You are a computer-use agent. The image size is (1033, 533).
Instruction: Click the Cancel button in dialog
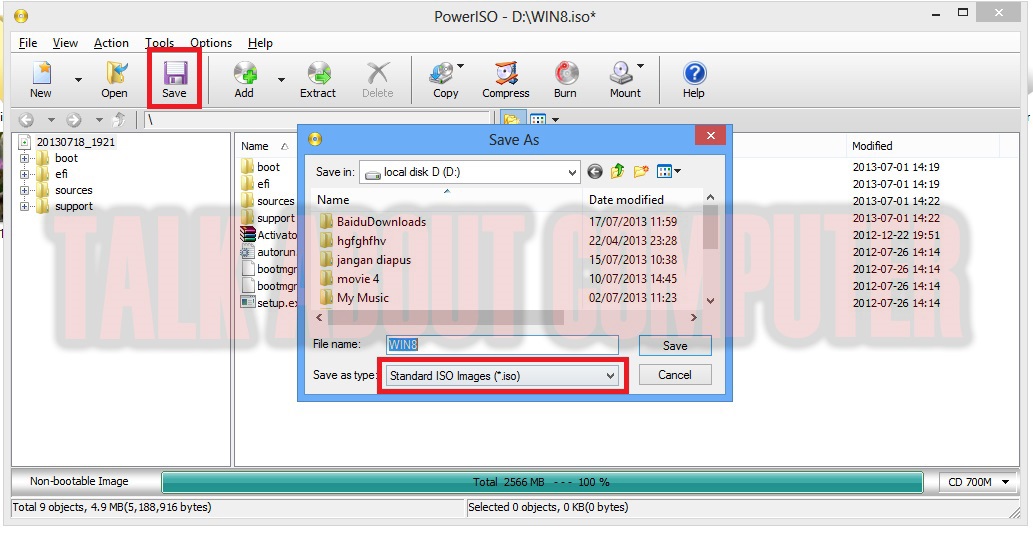(675, 375)
